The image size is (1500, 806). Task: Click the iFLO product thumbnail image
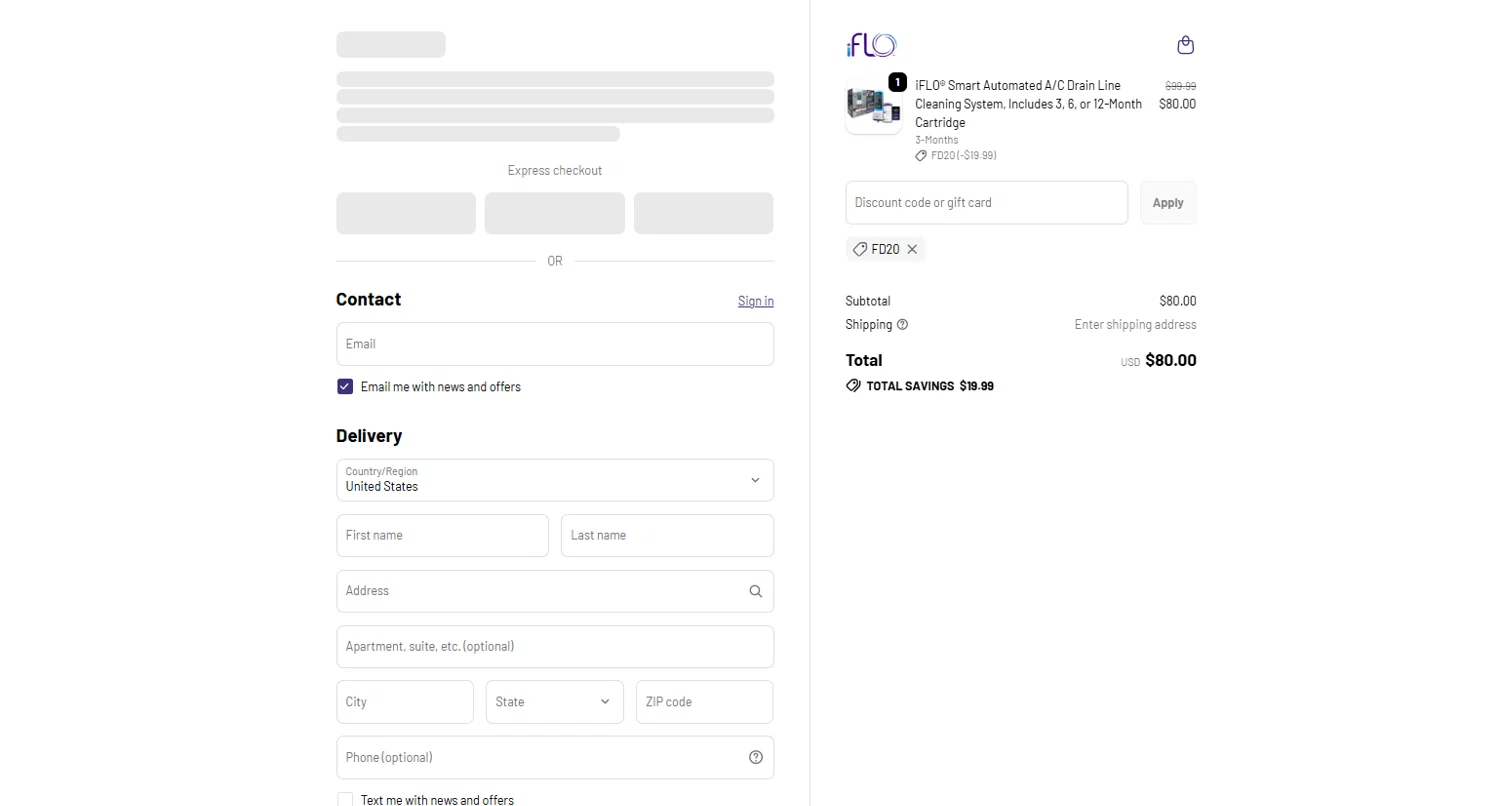[874, 104]
